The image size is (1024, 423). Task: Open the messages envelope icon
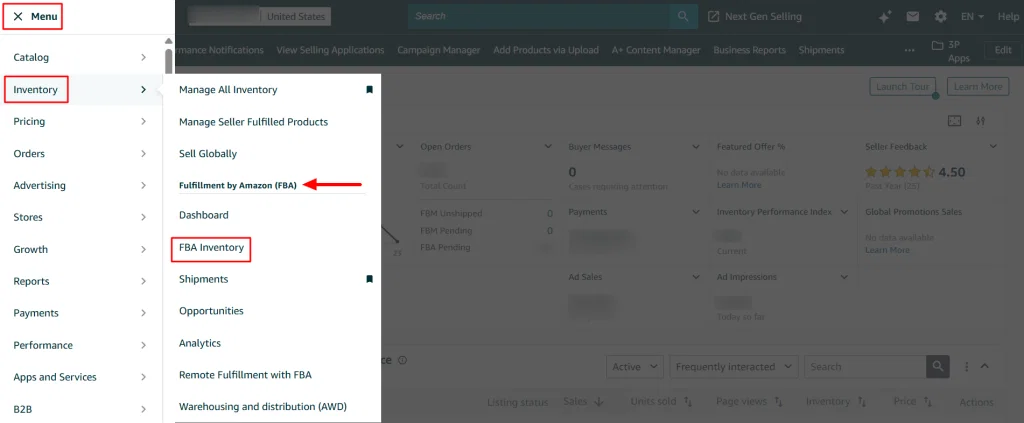912,16
